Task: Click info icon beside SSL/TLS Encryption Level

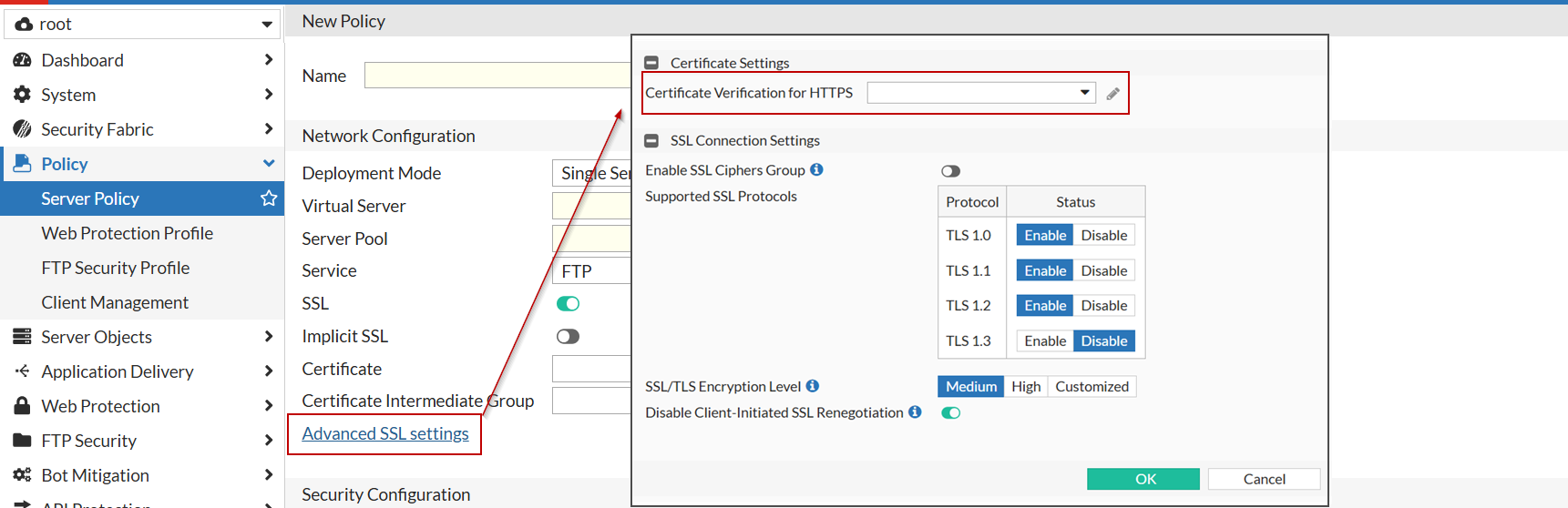Action: (812, 386)
